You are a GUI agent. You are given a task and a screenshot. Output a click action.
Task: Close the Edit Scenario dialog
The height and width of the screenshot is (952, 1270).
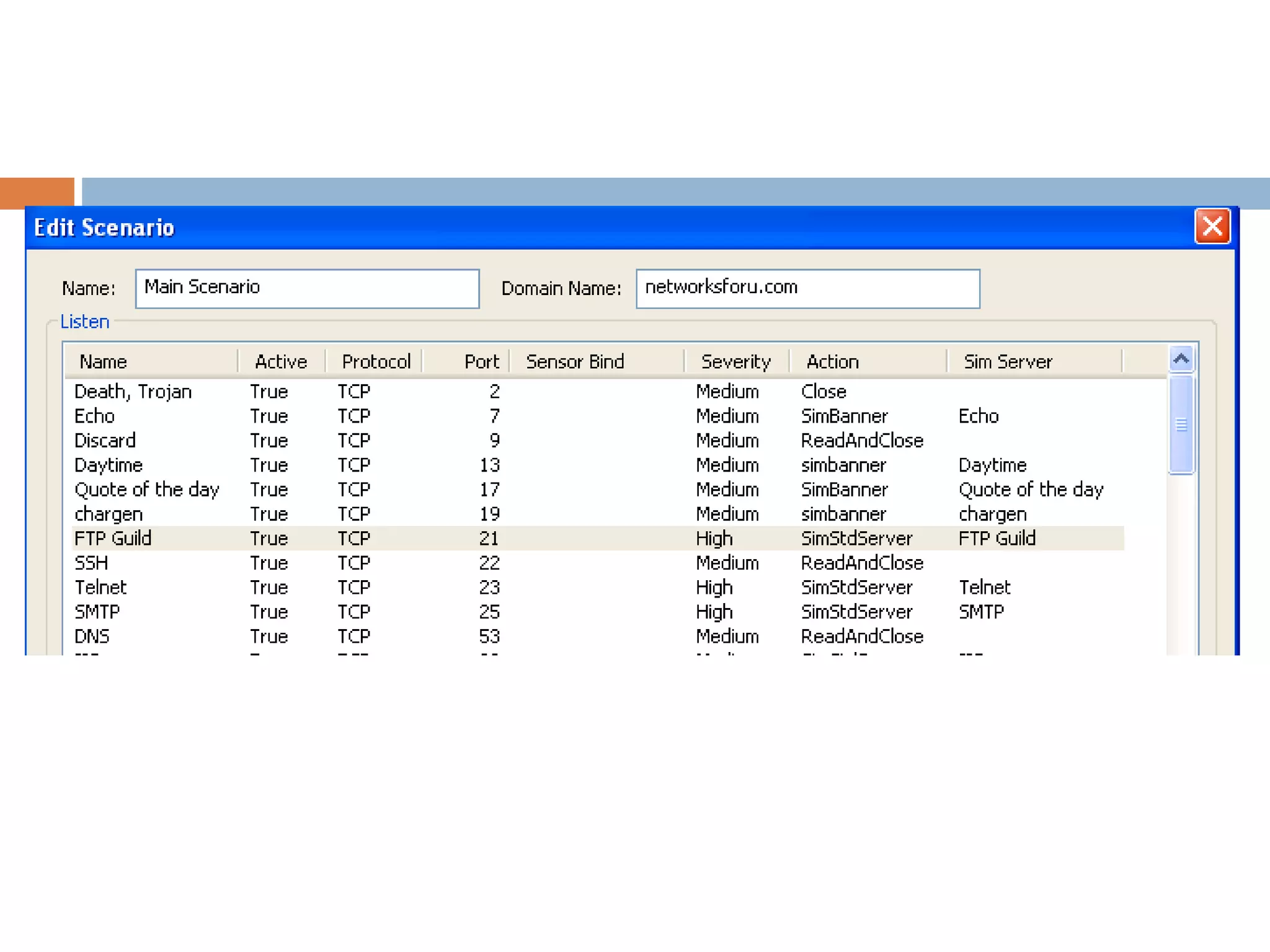tap(1212, 226)
